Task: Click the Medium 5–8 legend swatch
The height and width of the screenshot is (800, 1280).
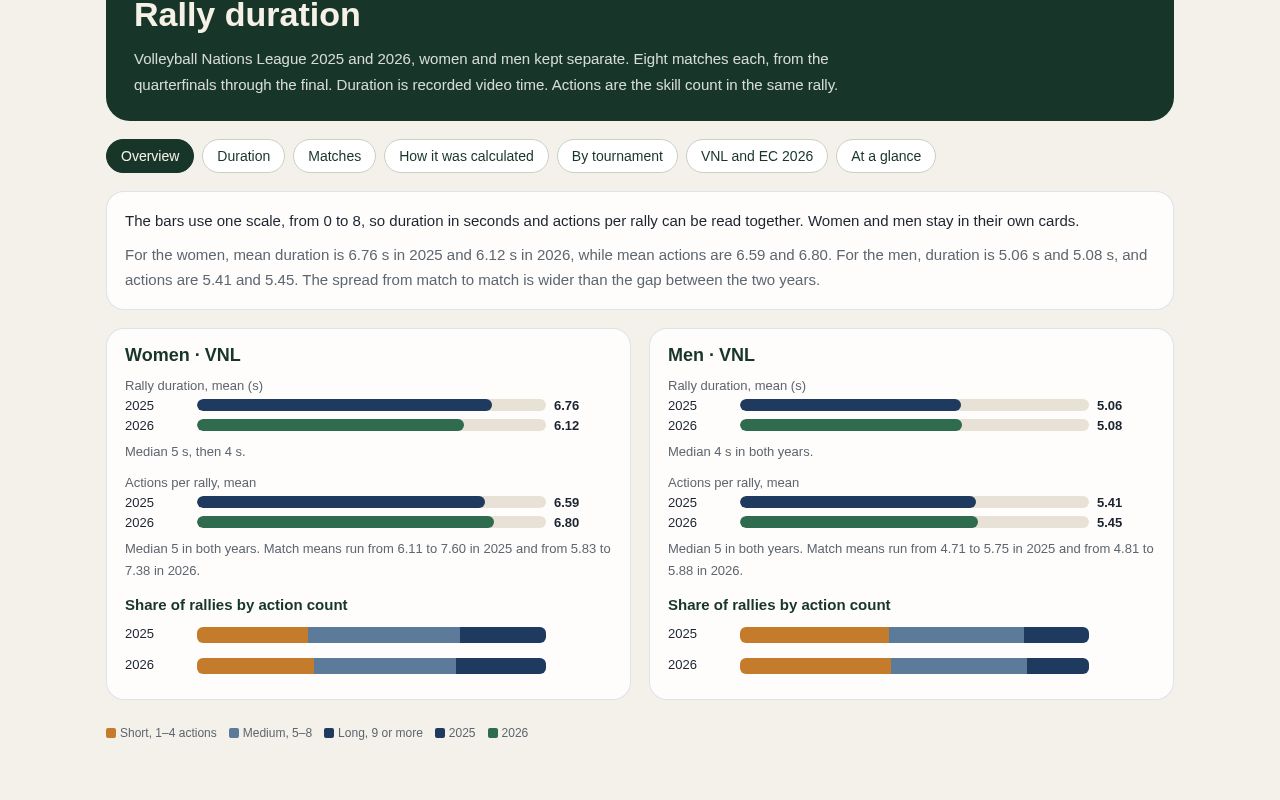Action: pos(234,733)
